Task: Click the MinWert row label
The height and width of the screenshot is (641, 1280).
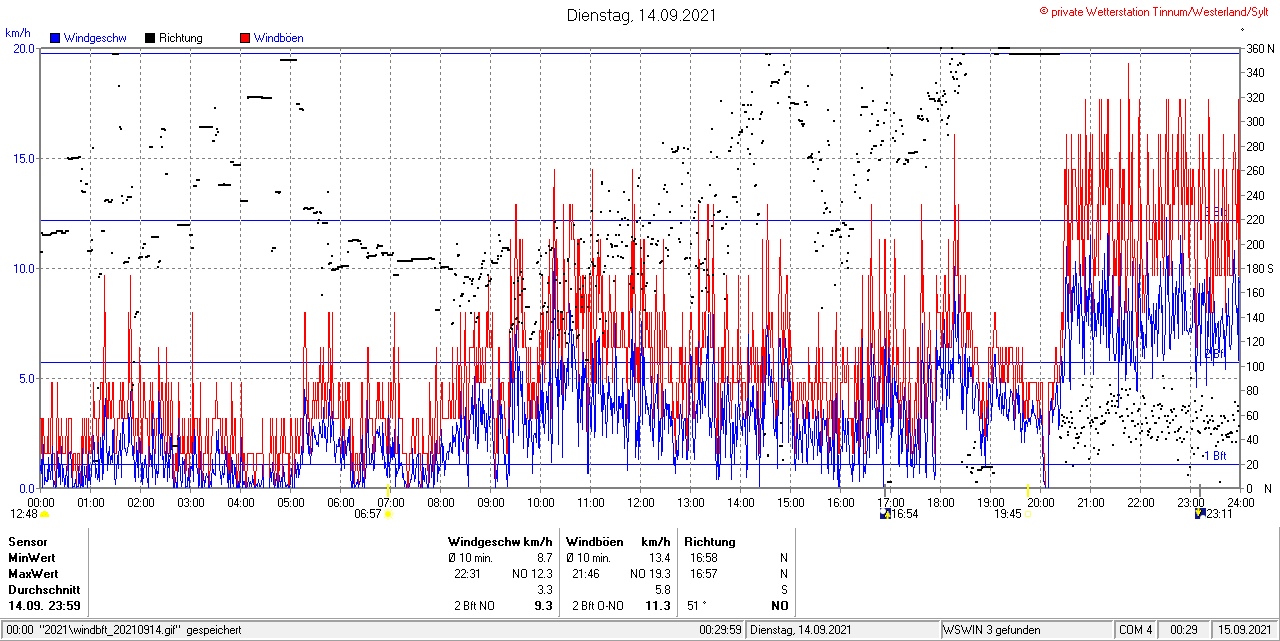Action: click(x=33, y=558)
